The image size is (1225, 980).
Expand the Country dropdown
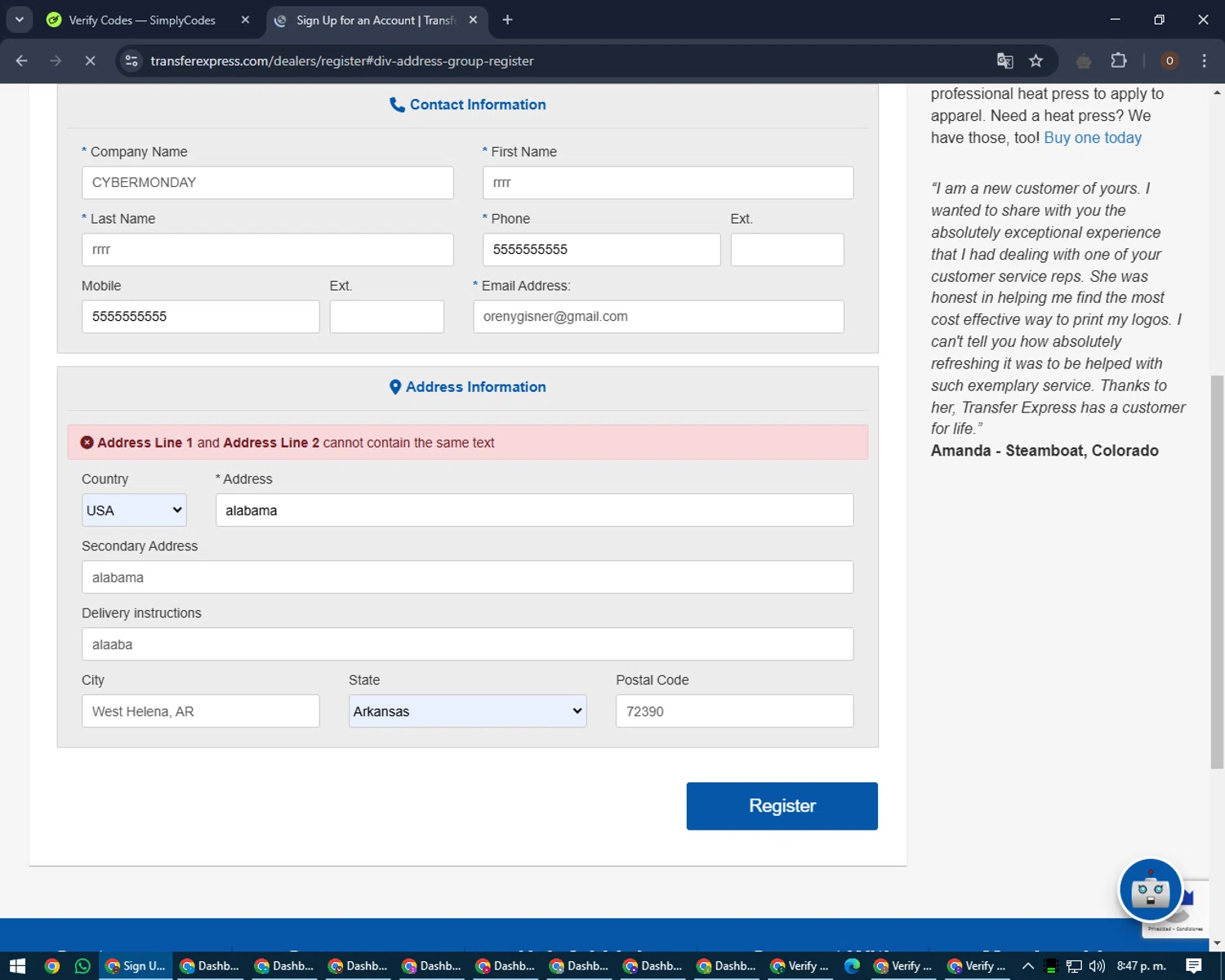point(134,510)
